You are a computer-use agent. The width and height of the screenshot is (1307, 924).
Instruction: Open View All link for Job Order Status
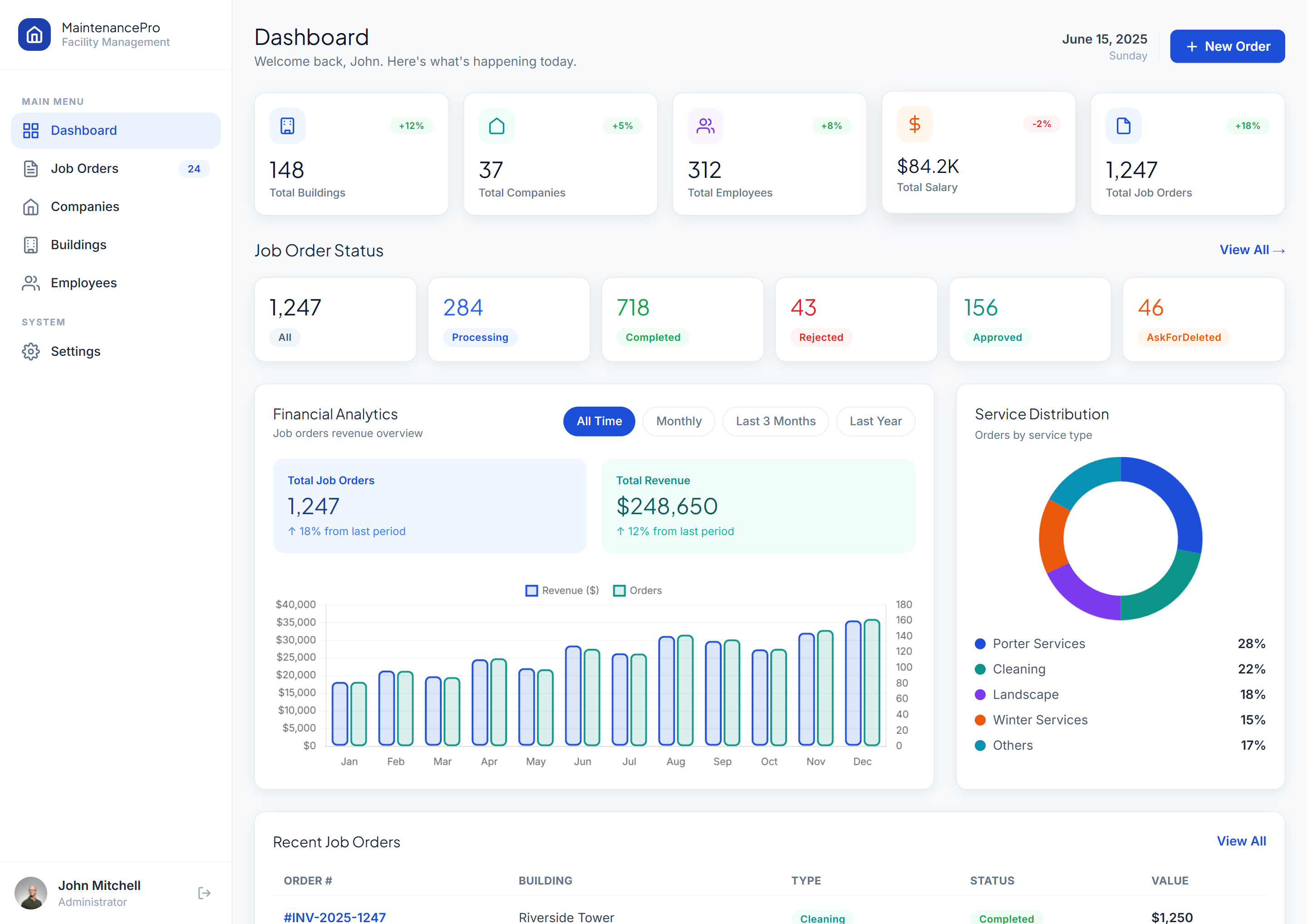1252,250
